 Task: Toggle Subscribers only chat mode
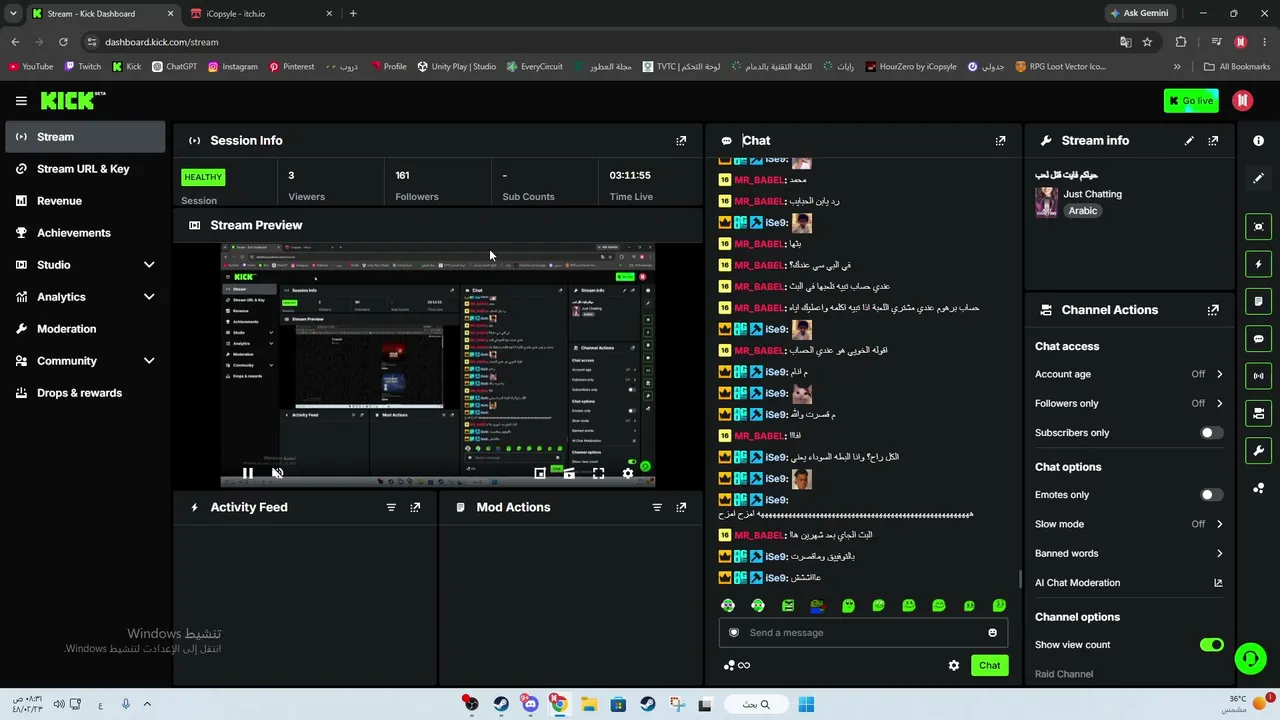point(1211,433)
